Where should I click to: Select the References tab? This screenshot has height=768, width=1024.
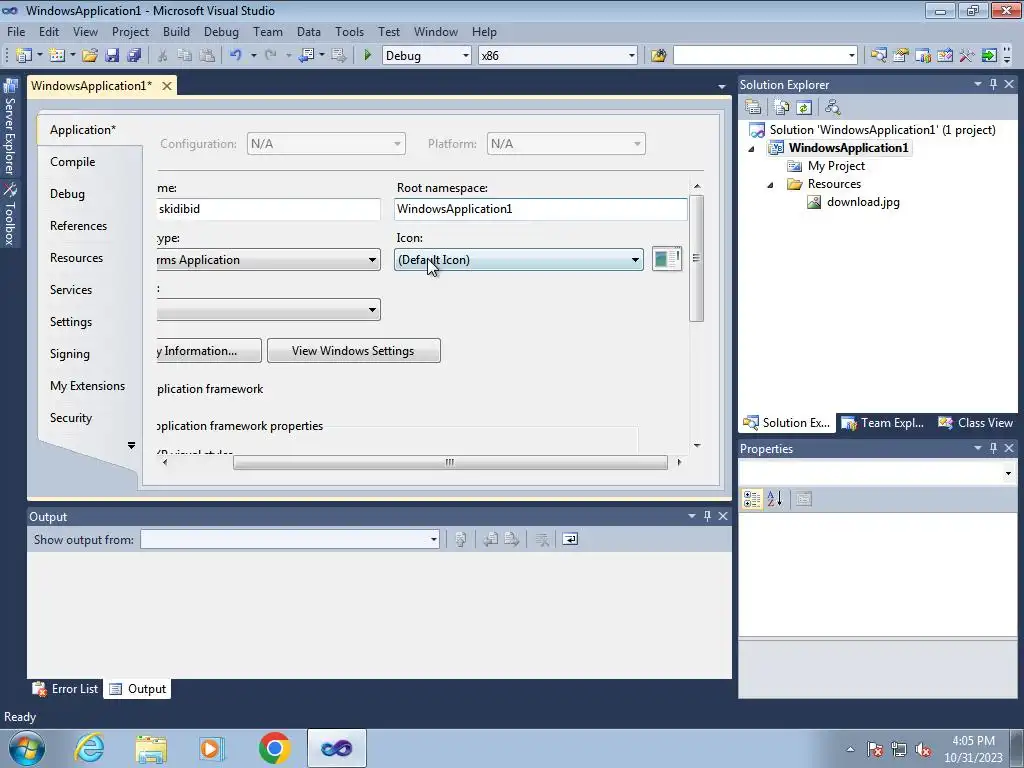[x=78, y=226]
